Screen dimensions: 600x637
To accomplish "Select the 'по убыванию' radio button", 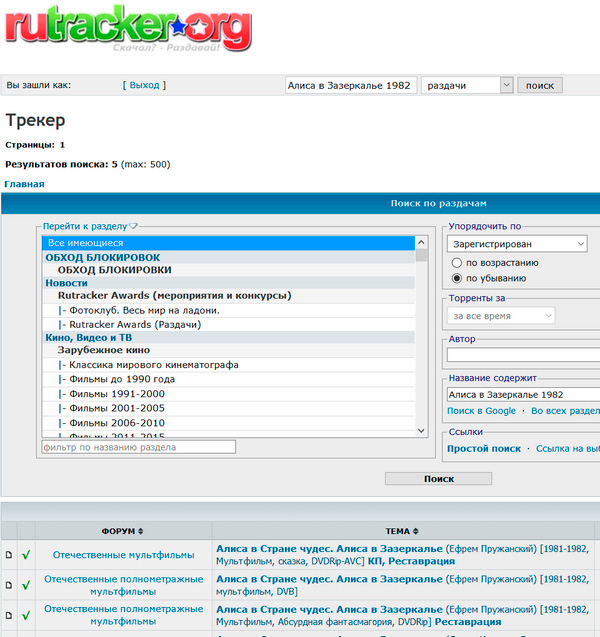I will 458,278.
